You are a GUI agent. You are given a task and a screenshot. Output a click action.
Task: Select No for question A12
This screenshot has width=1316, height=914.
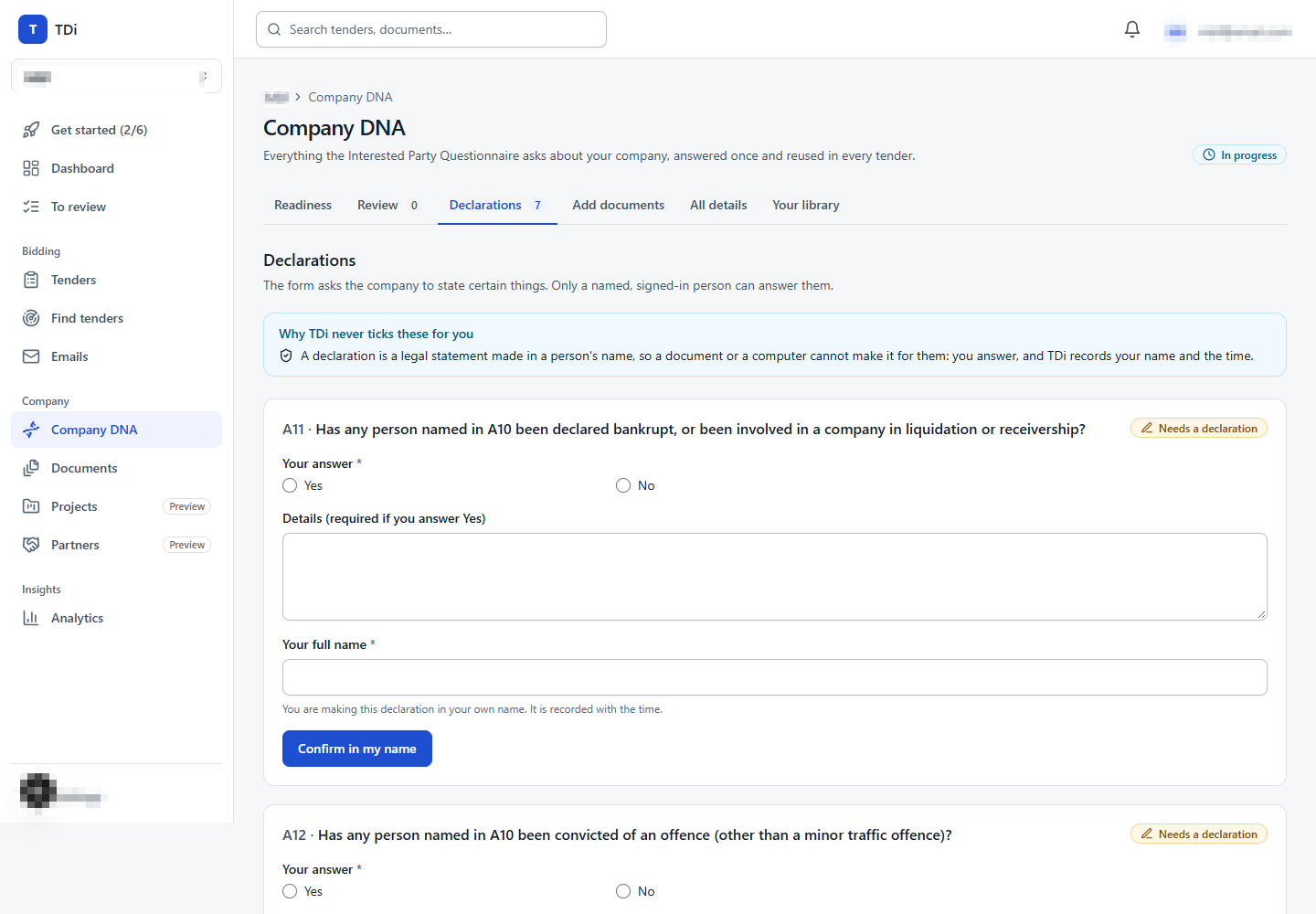(623, 891)
